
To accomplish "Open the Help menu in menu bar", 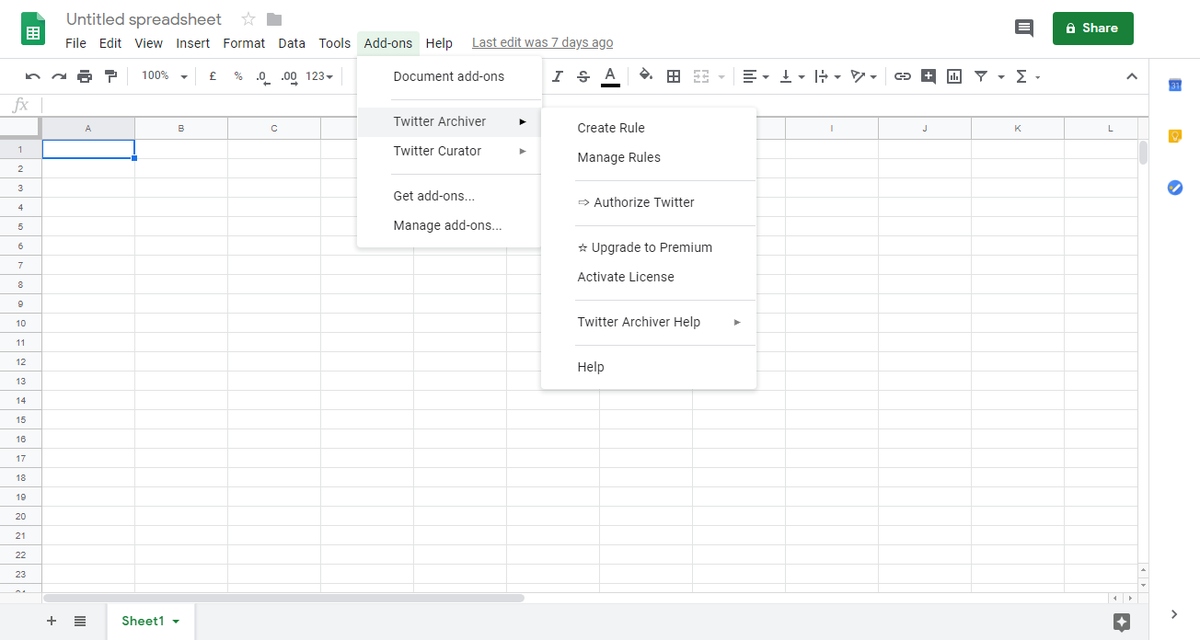I will click(439, 43).
